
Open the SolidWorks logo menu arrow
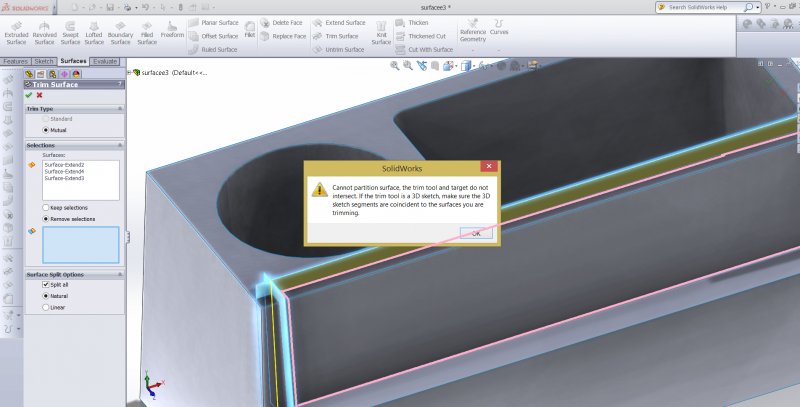coord(55,8)
